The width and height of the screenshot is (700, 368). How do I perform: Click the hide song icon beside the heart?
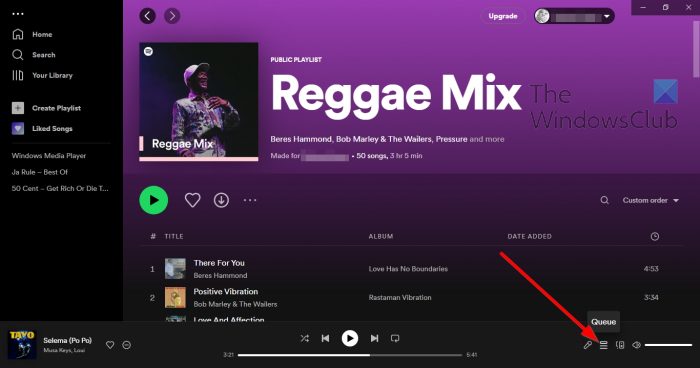127,345
